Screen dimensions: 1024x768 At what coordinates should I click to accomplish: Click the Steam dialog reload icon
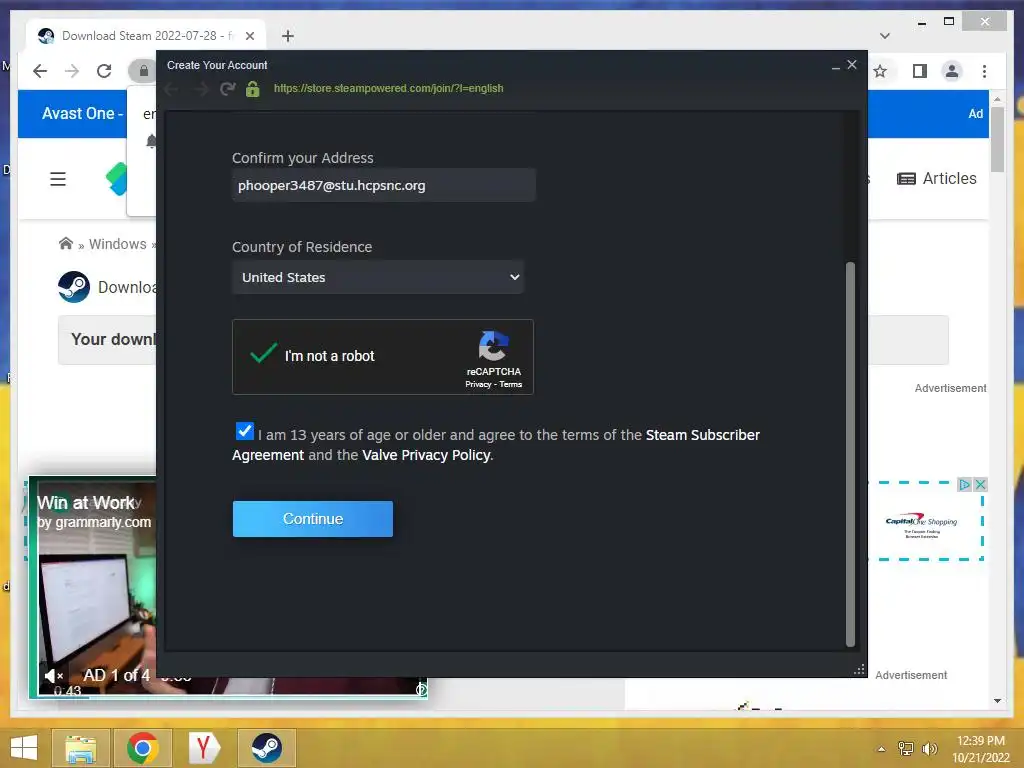pyautogui.click(x=227, y=89)
